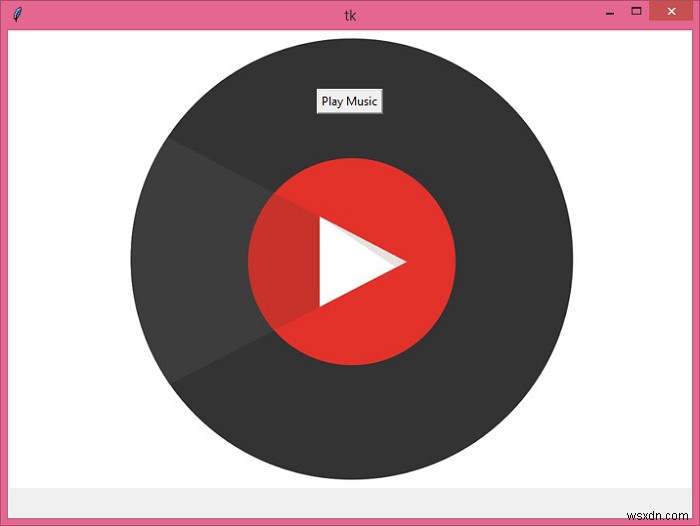700x526 pixels.
Task: Open the tk feather icon window menu
Action: pyautogui.click(x=17, y=14)
